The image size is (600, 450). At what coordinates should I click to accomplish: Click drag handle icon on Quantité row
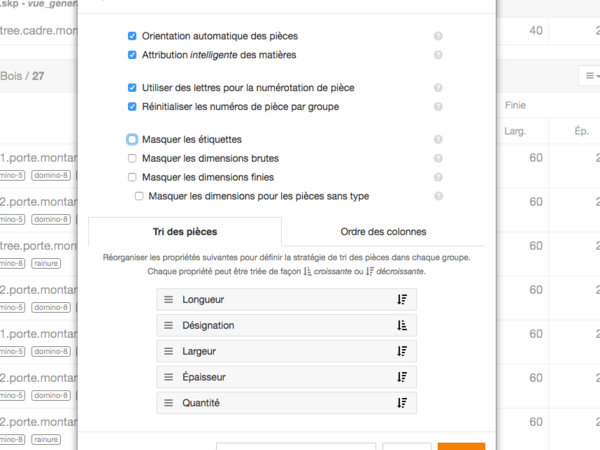pyautogui.click(x=169, y=403)
